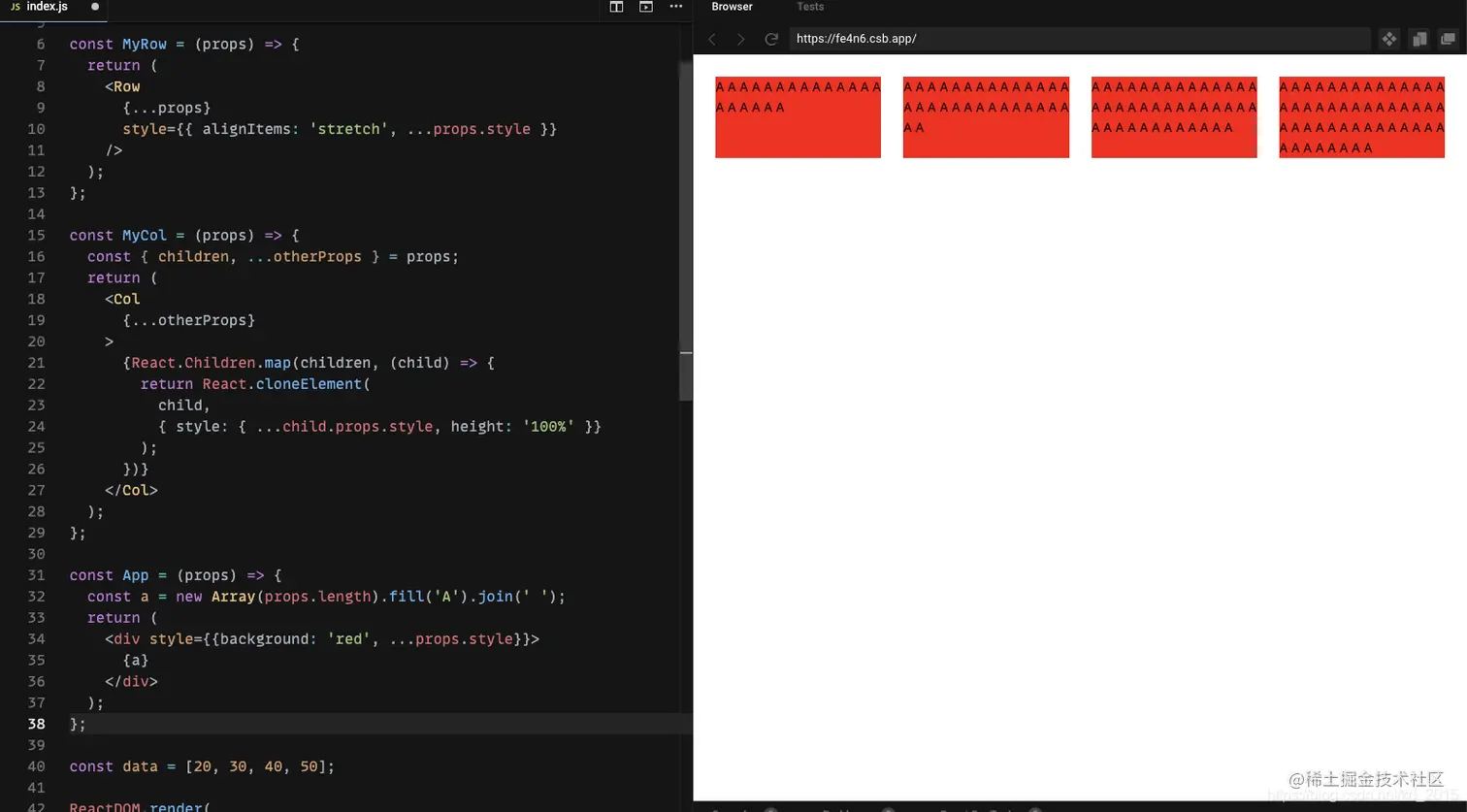Click line number 38 in the gutter
This screenshot has height=812, width=1467.
[37, 724]
